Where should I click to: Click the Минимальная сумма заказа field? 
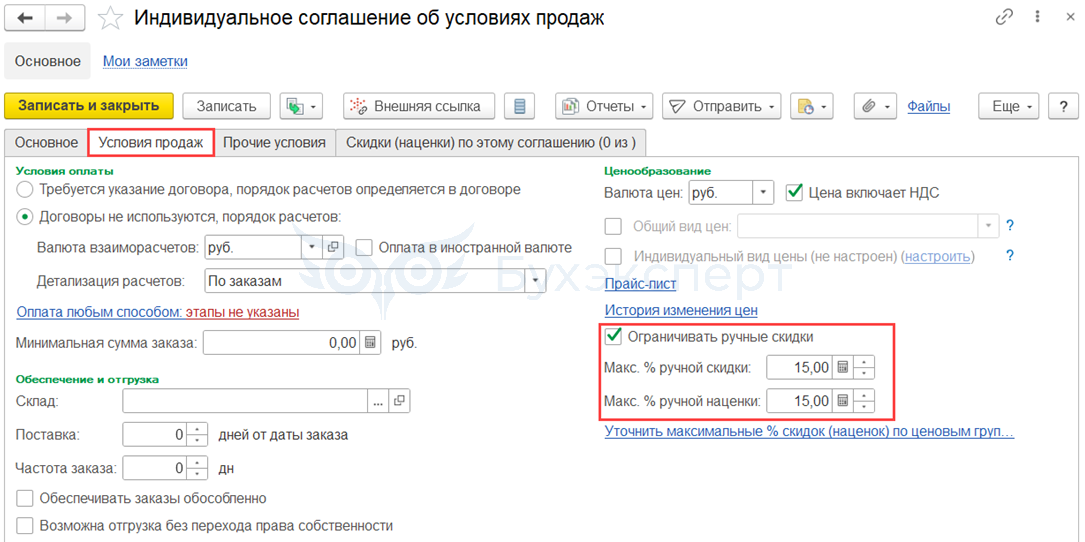coord(282,343)
